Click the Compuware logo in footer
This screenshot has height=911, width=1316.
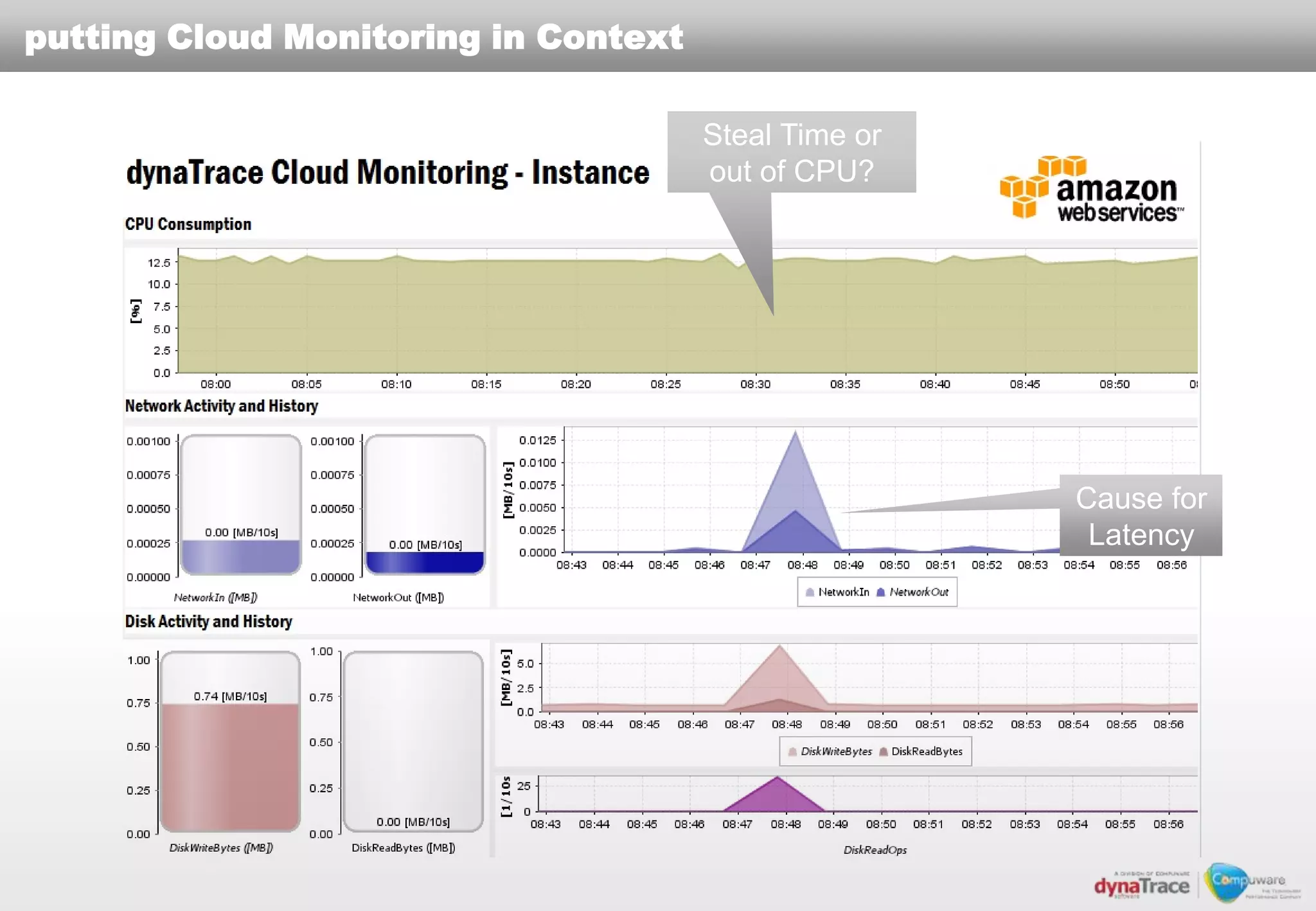(x=1253, y=883)
